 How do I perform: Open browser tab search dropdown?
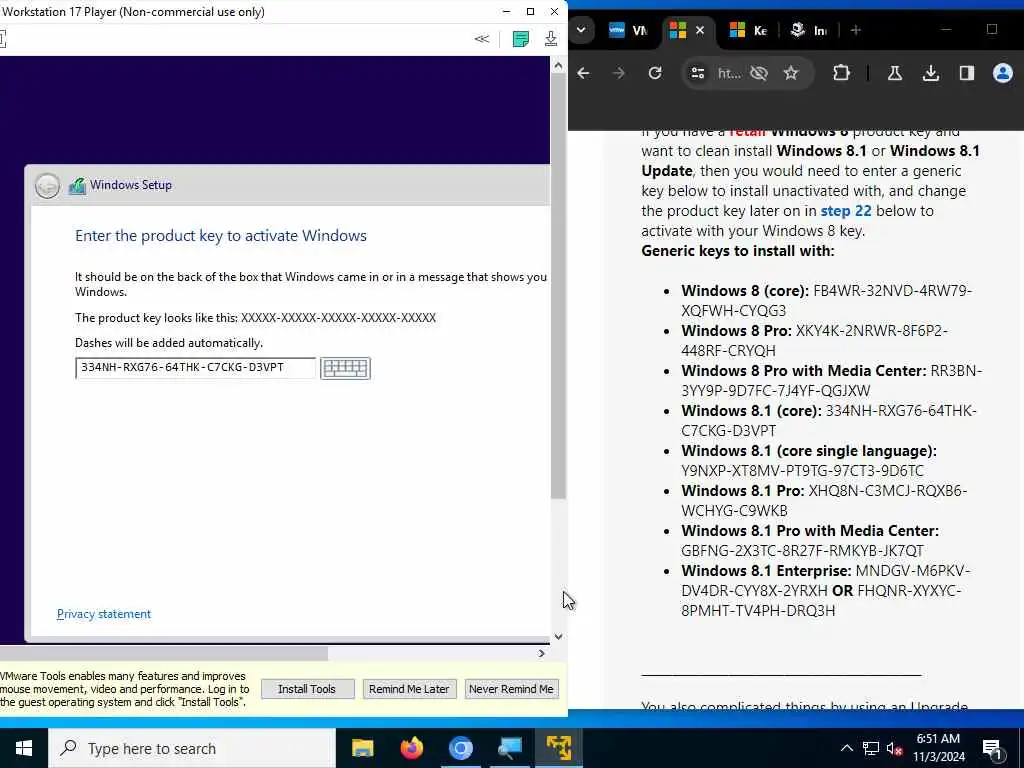pyautogui.click(x=581, y=30)
